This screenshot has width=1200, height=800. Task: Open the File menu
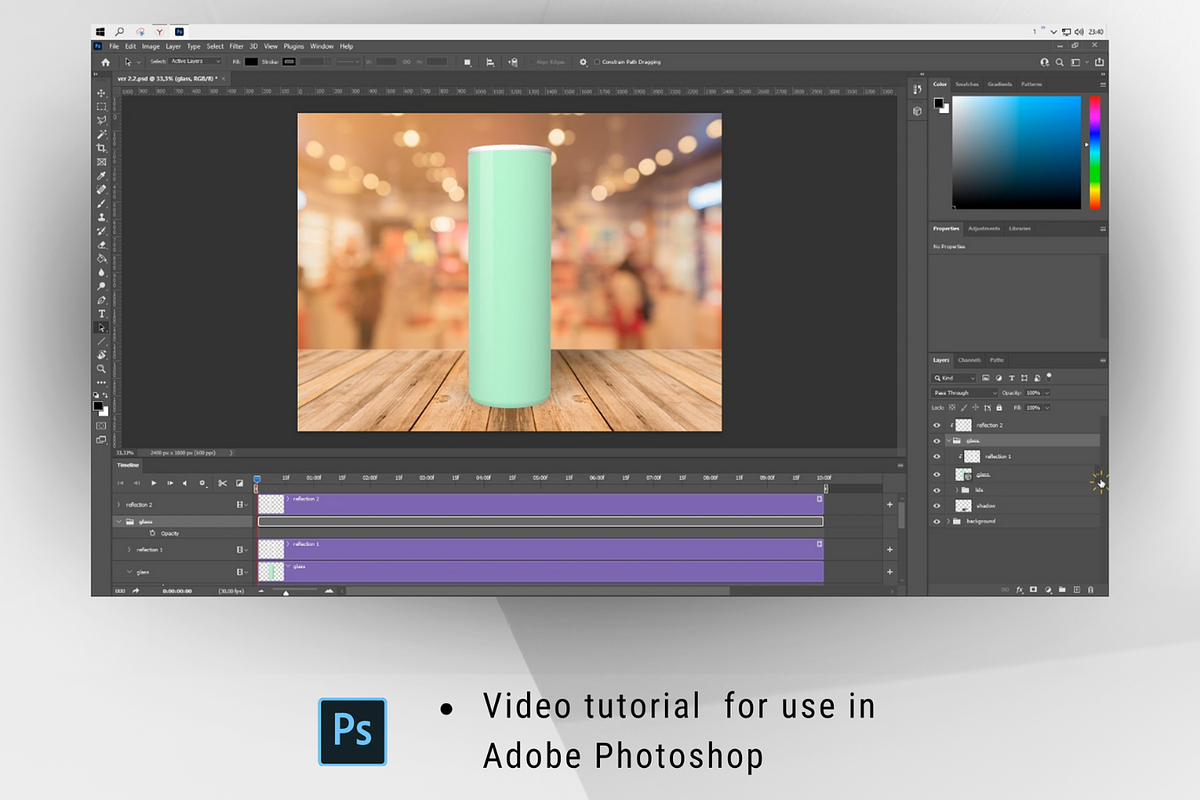point(114,46)
